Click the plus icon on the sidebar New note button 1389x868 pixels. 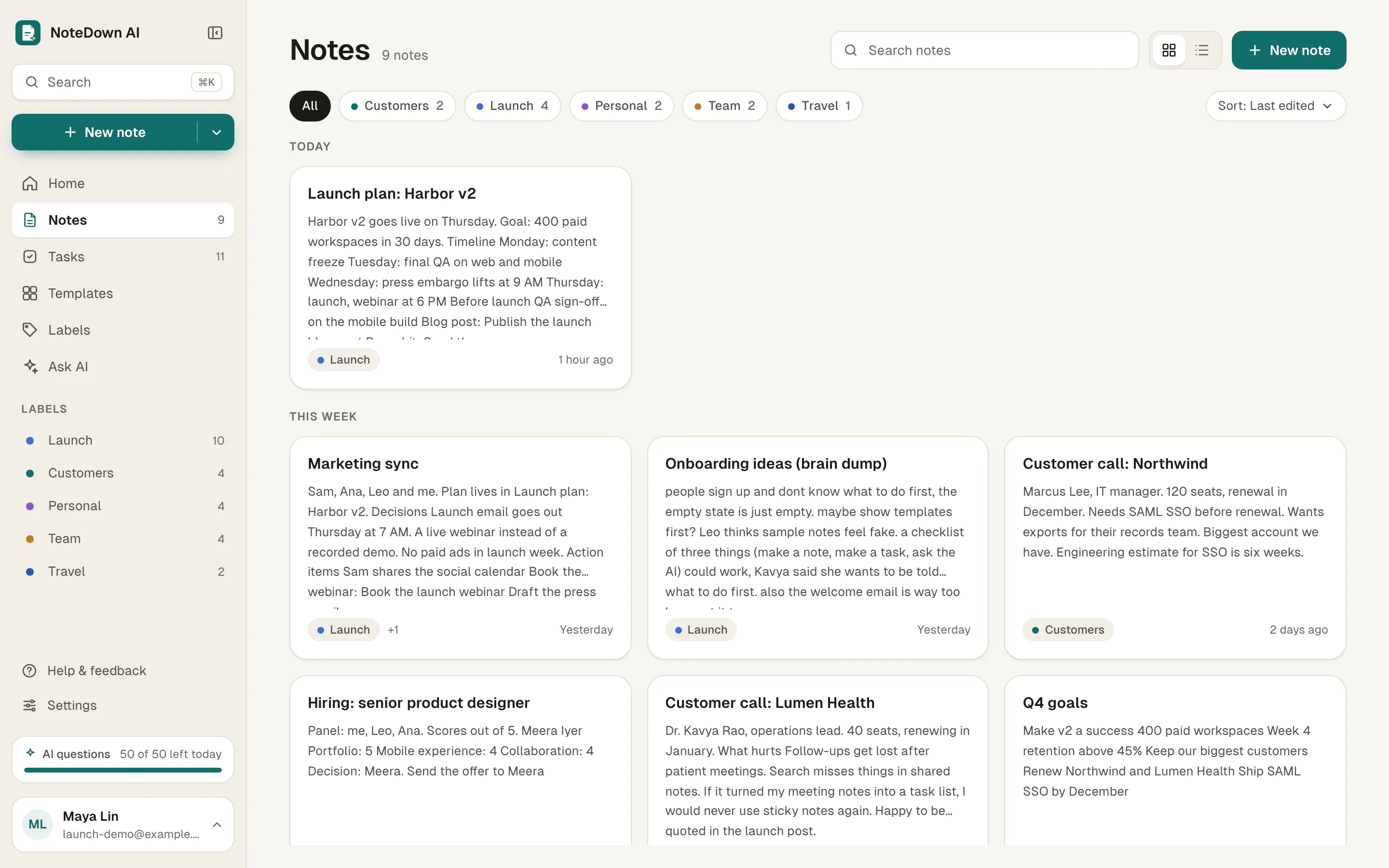(70, 132)
